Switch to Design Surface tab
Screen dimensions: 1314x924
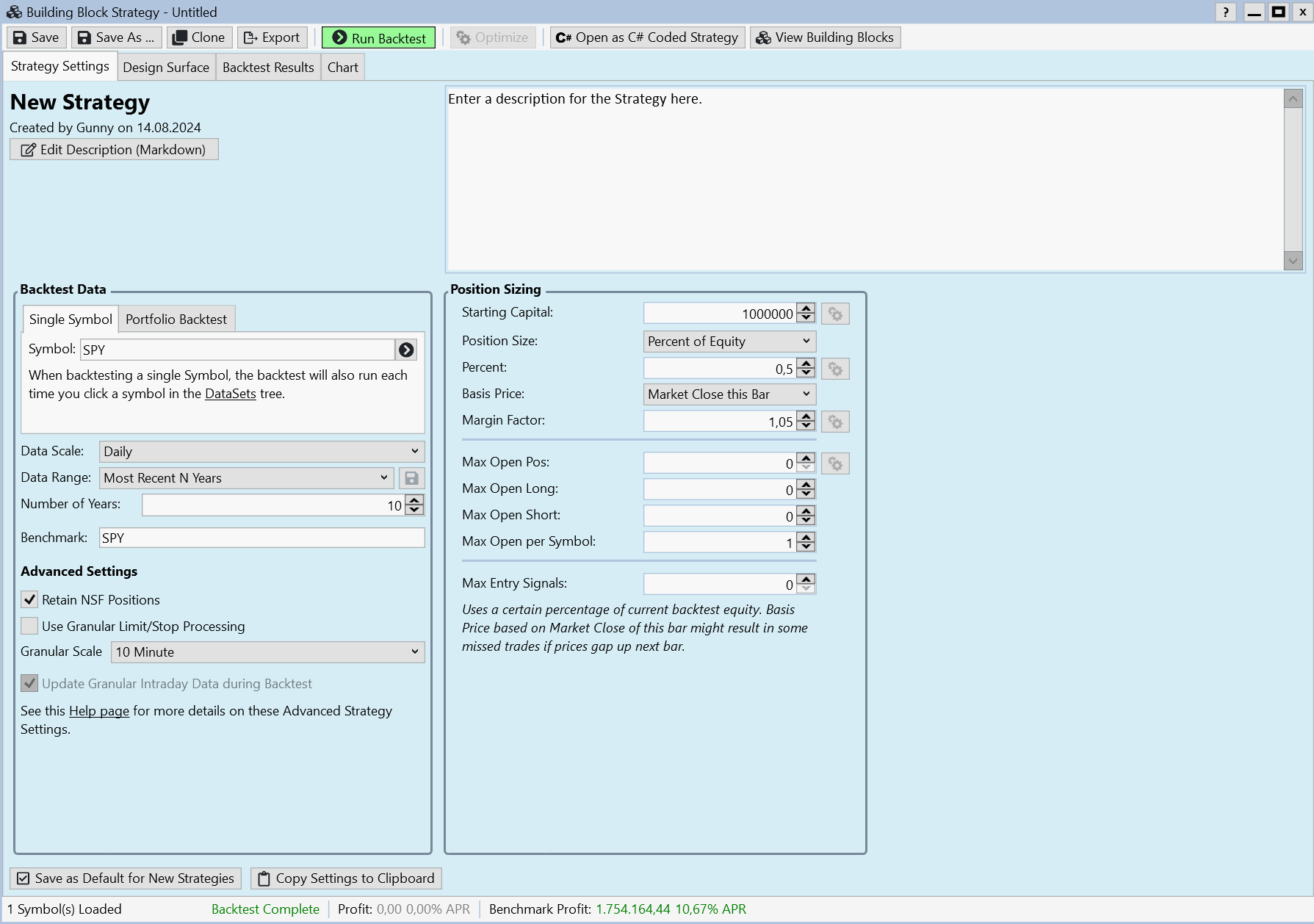[x=166, y=68]
